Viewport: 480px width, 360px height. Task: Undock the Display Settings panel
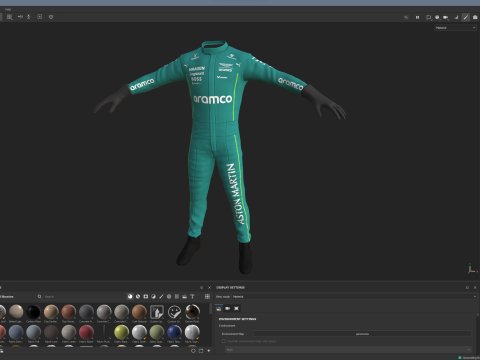coord(467,287)
